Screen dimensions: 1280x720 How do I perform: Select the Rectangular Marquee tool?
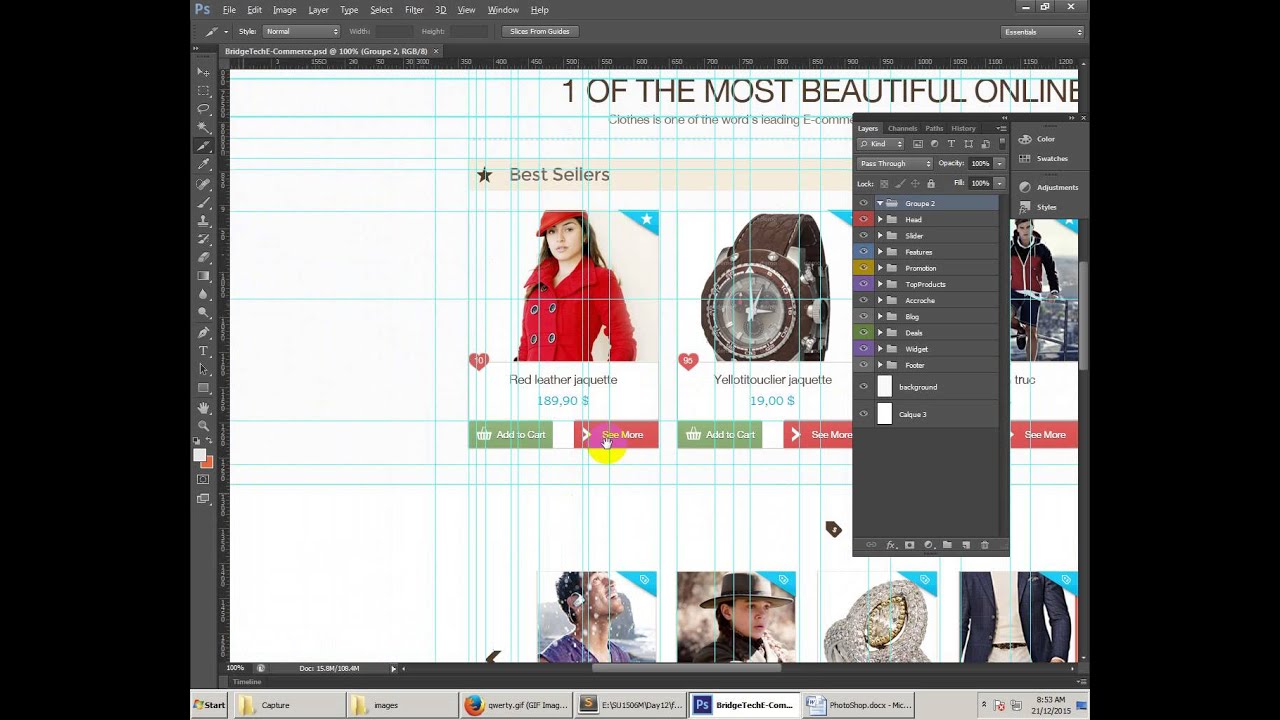[203, 90]
